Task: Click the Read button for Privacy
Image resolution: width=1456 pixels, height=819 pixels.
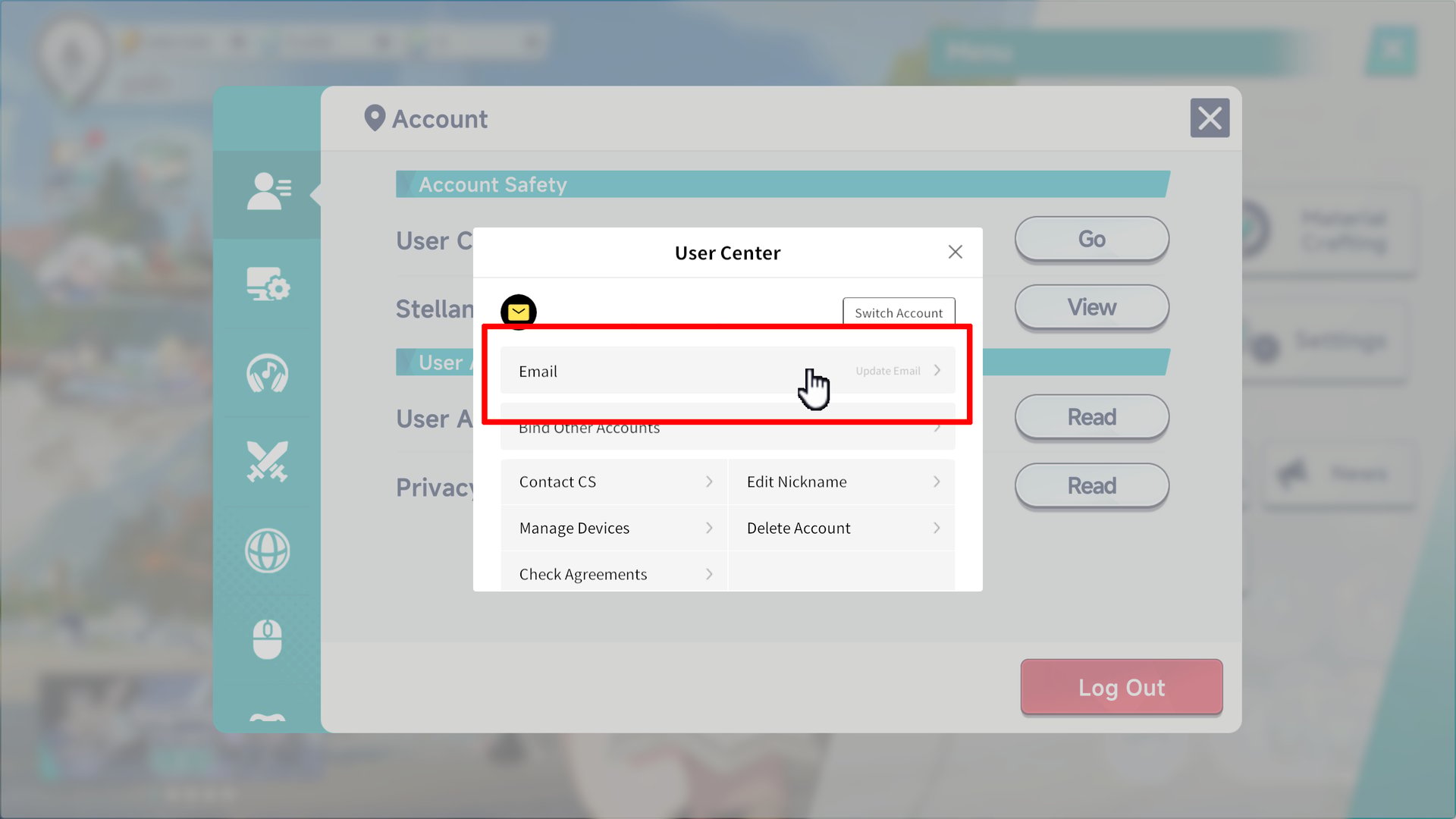Action: click(1092, 485)
